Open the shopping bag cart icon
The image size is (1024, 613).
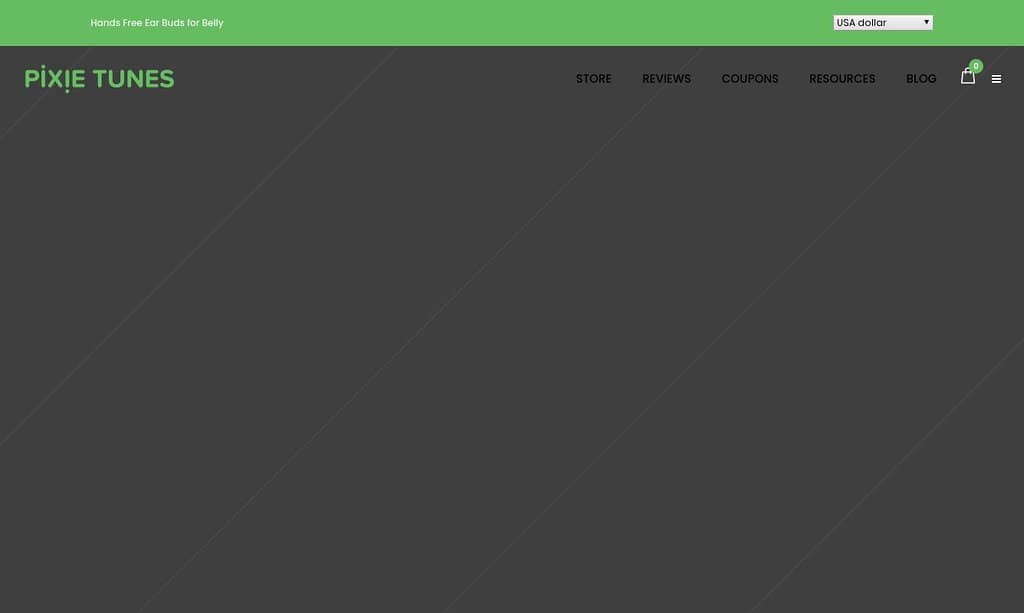click(x=967, y=77)
